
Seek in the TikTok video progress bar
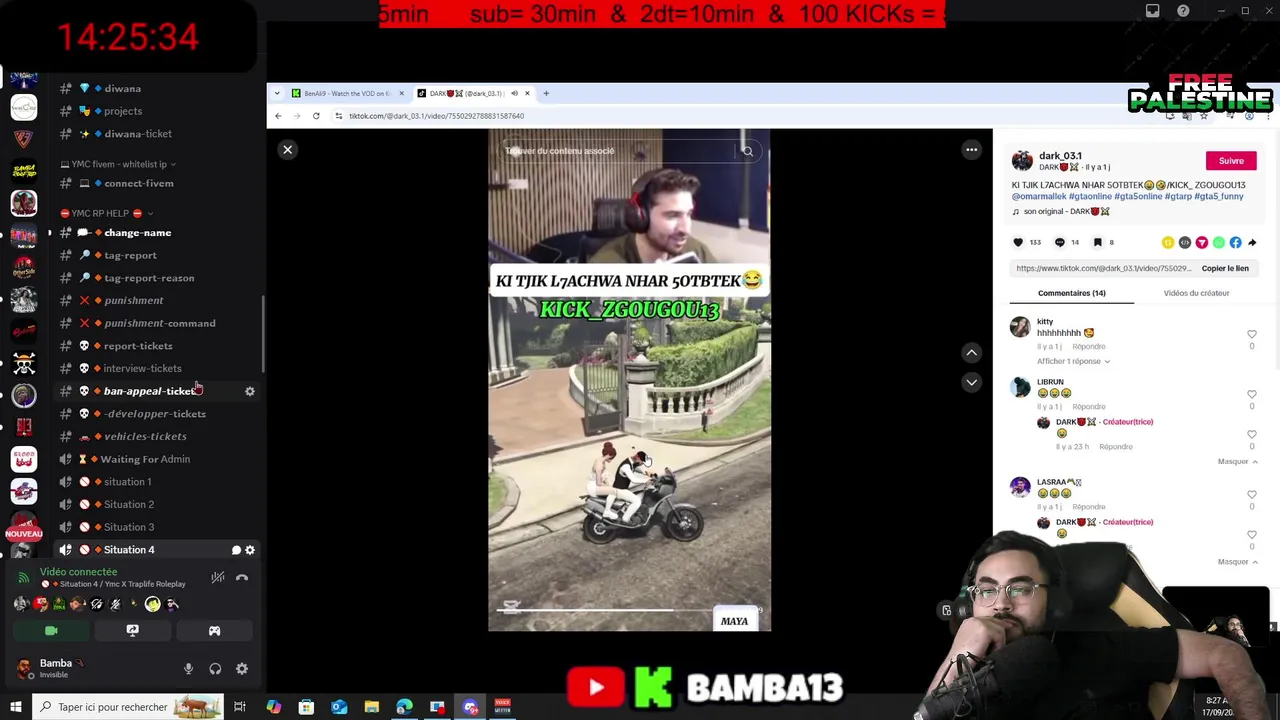[629, 609]
